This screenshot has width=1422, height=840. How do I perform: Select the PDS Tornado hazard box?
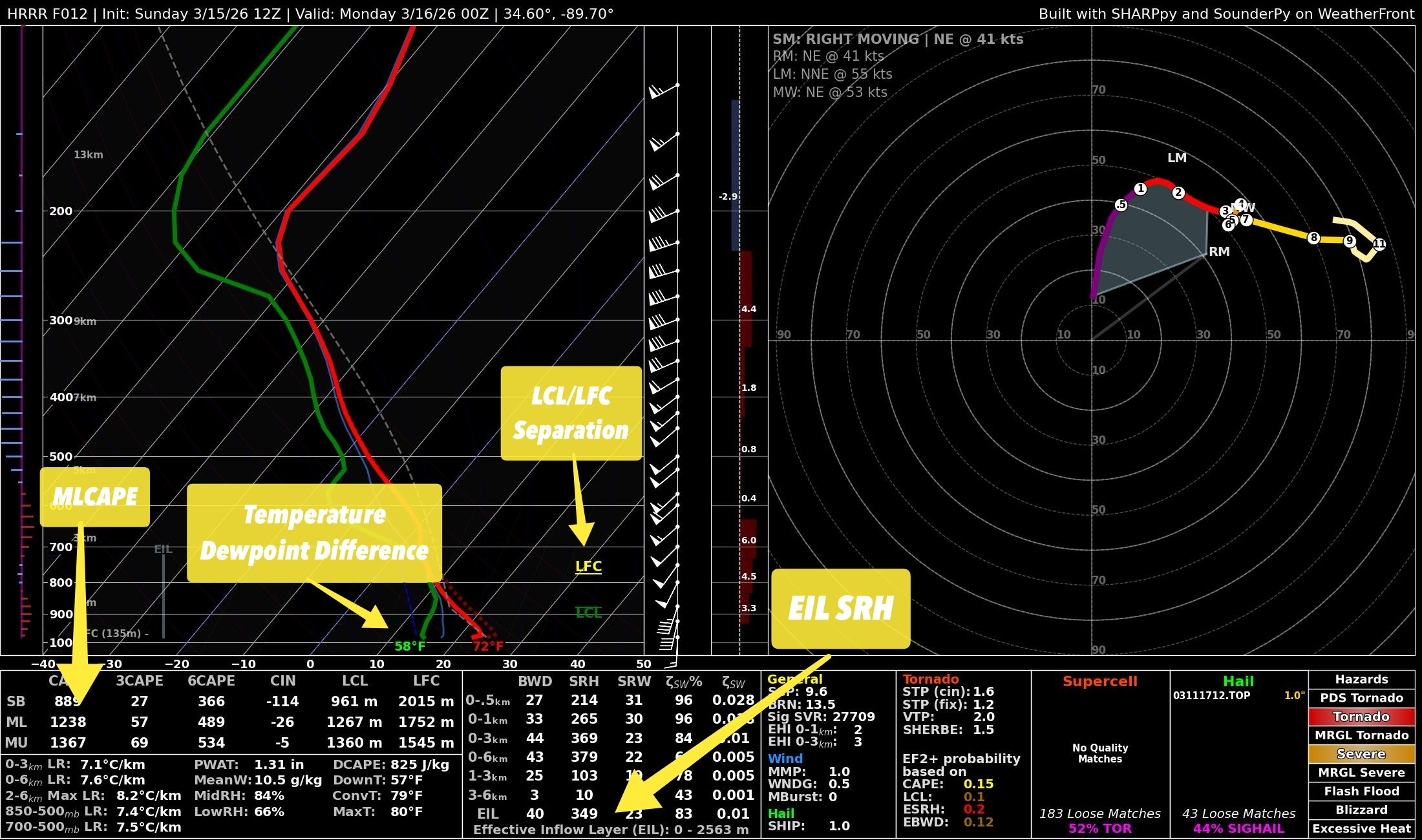[x=1361, y=698]
